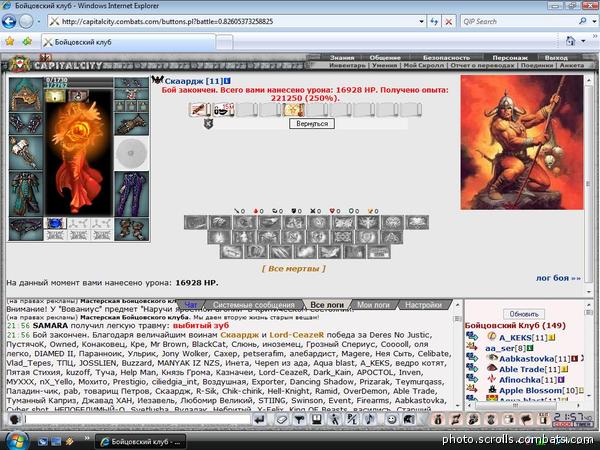Click the send message arrow icon
The height and width of the screenshot is (450, 600).
coord(259,419)
